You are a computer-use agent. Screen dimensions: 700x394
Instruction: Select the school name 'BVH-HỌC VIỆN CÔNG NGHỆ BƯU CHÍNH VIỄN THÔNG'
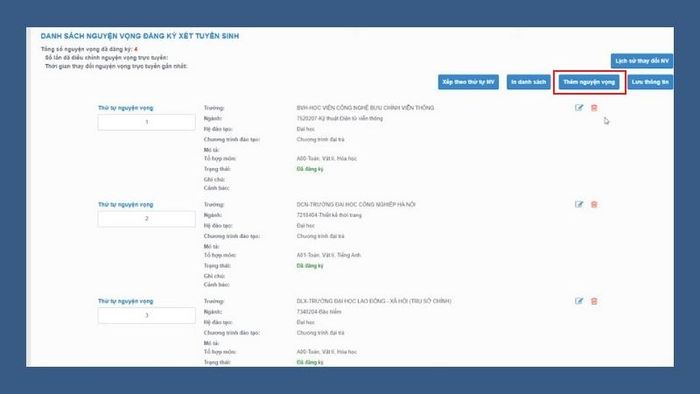click(365, 108)
